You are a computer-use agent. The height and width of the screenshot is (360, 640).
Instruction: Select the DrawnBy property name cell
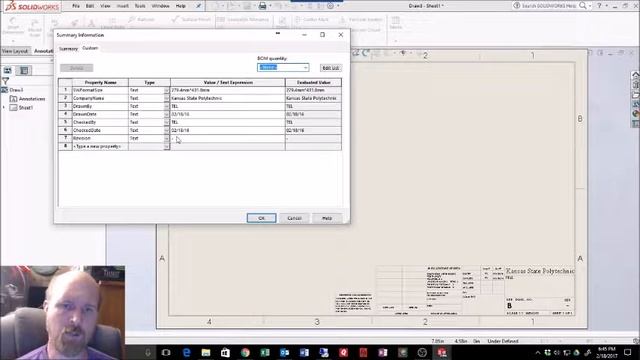pyautogui.click(x=100, y=106)
